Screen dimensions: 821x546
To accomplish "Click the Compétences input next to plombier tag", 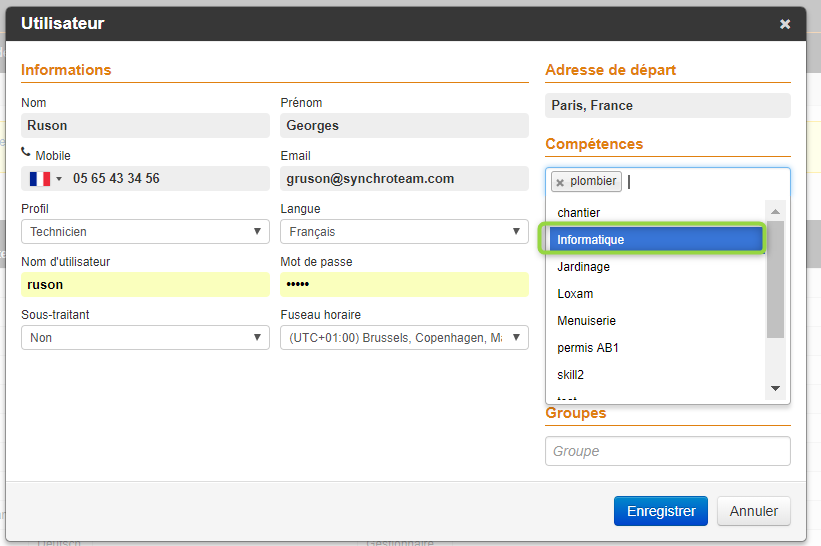I will [x=707, y=182].
